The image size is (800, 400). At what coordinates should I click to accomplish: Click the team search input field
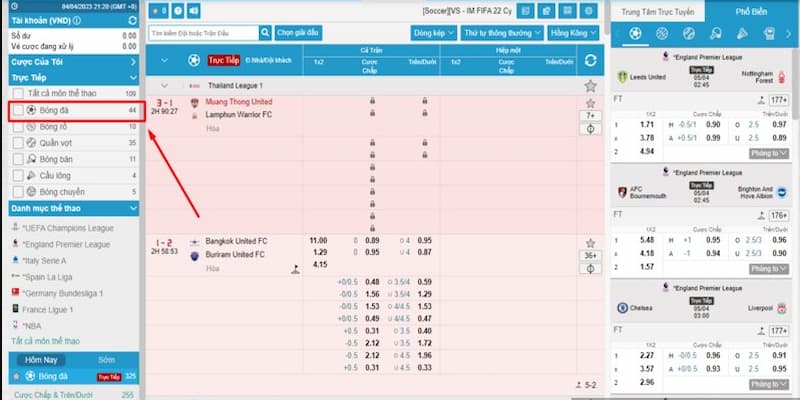coord(204,33)
